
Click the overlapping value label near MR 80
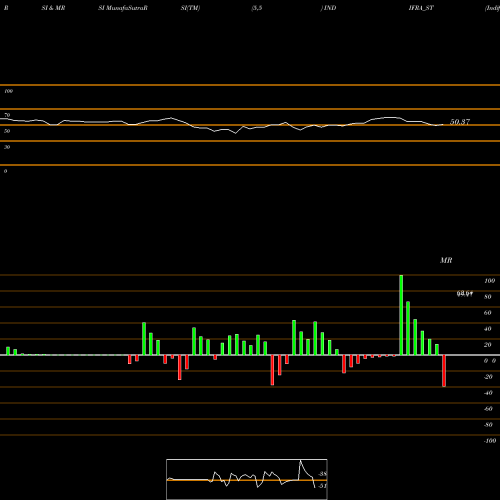(x=465, y=294)
